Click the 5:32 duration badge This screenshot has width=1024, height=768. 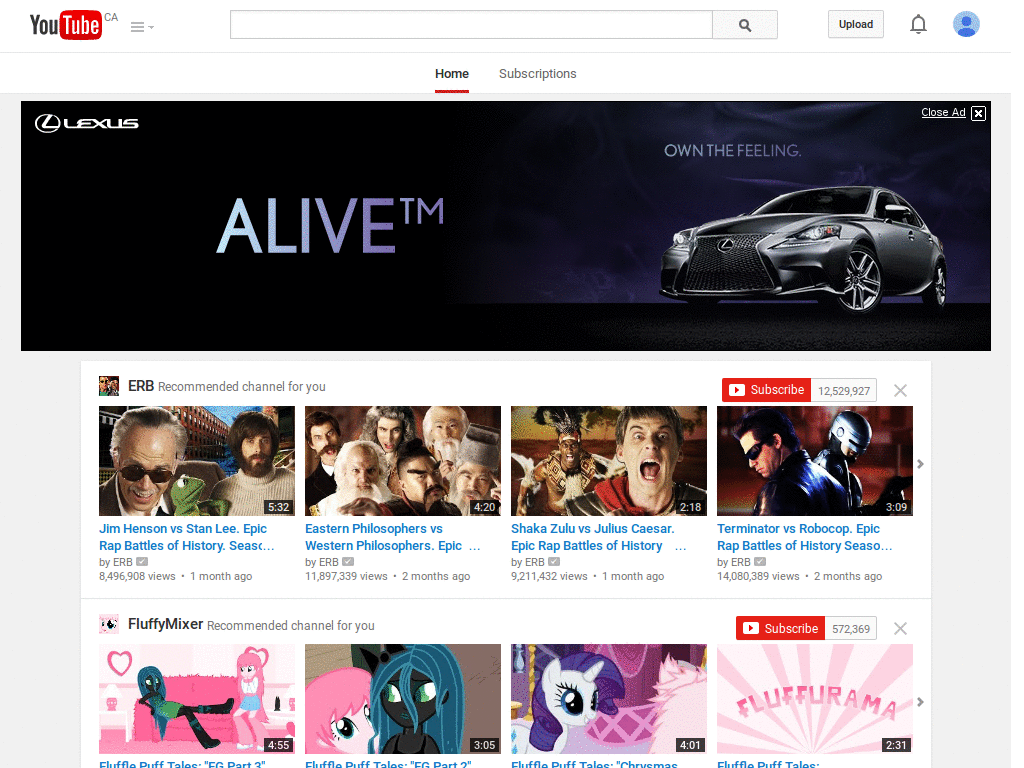278,507
